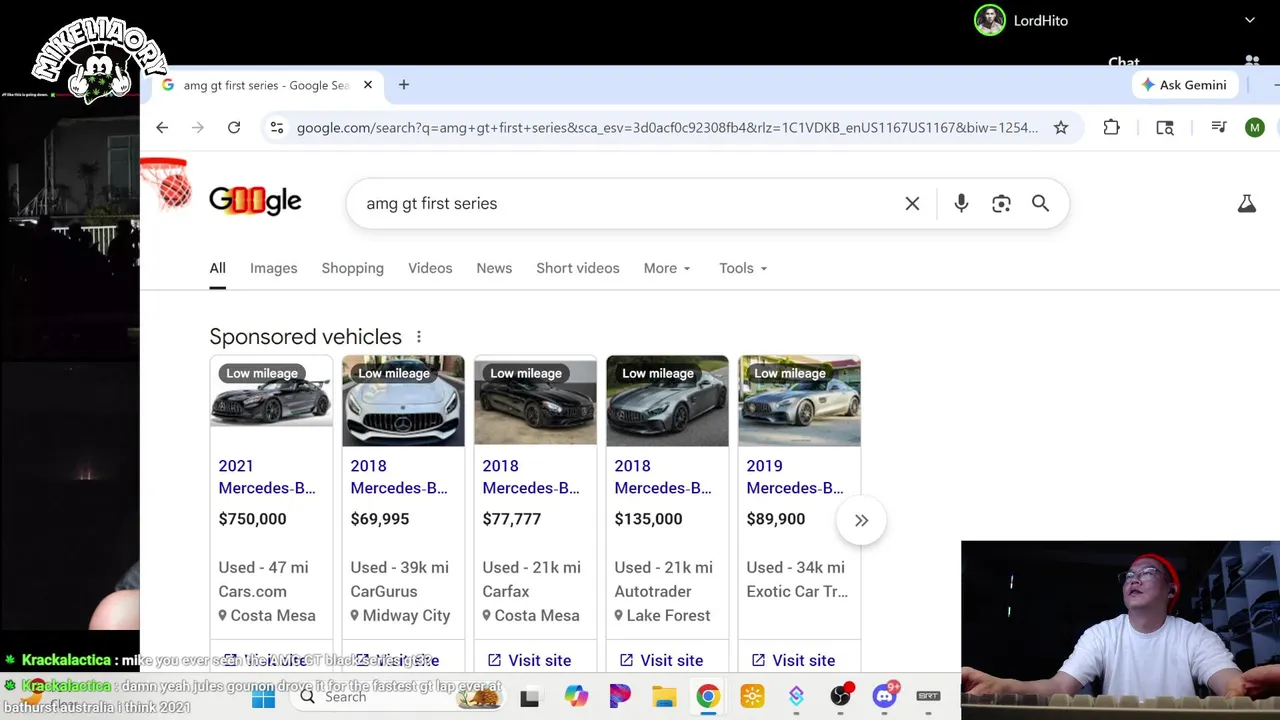The width and height of the screenshot is (1280, 720).
Task: Switch to the Videos tab
Action: pos(430,268)
